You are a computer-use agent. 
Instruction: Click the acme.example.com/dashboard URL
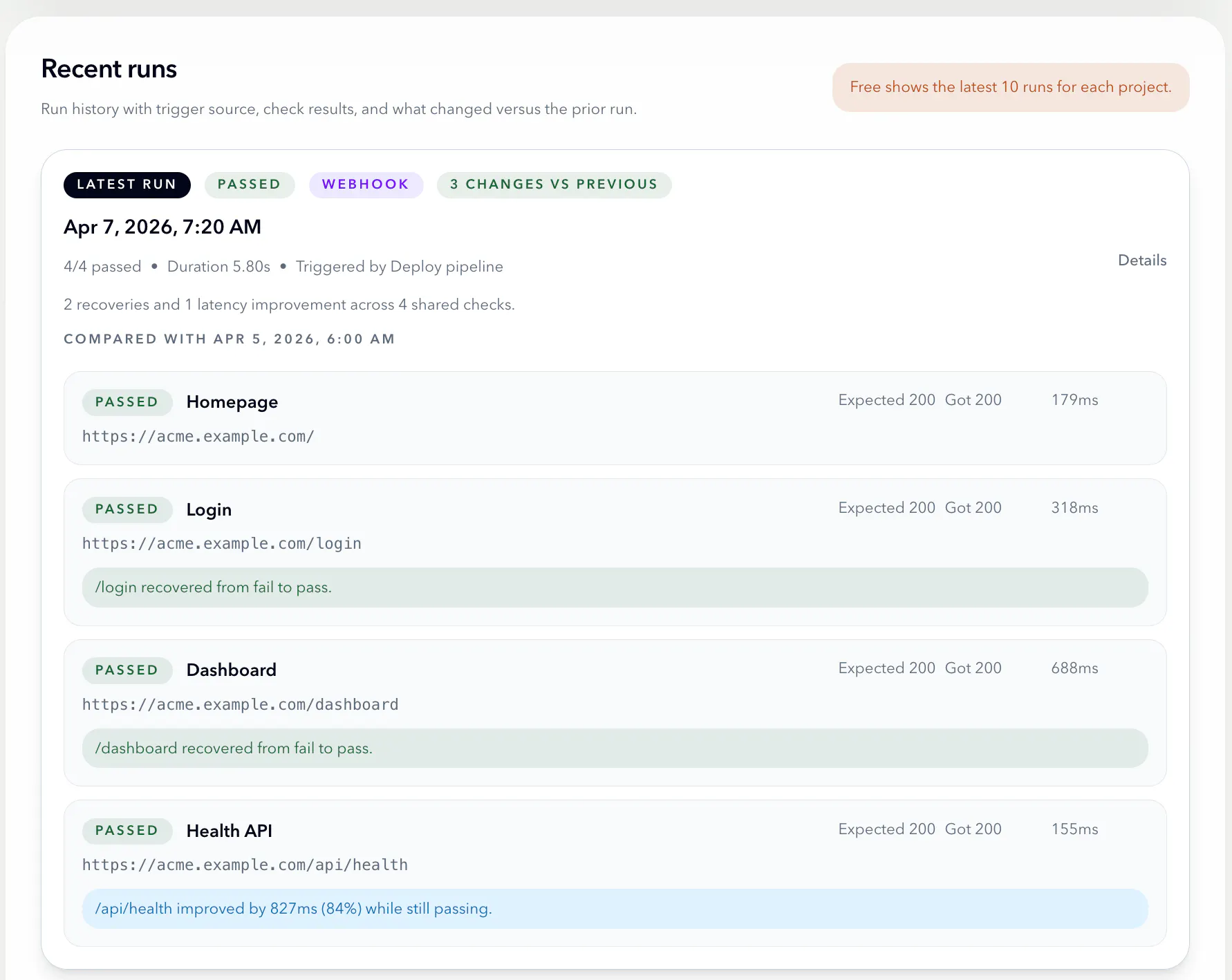pos(241,705)
